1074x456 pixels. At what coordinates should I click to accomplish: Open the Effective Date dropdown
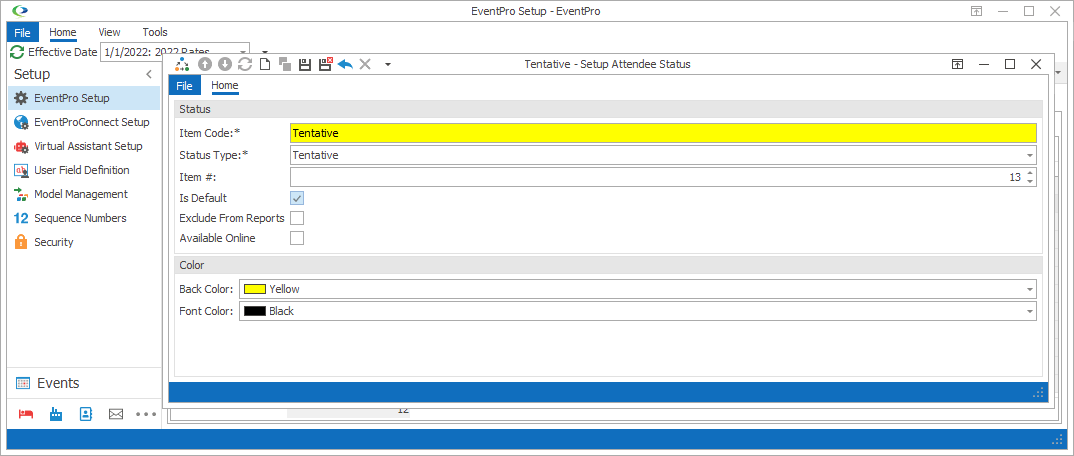tap(242, 52)
